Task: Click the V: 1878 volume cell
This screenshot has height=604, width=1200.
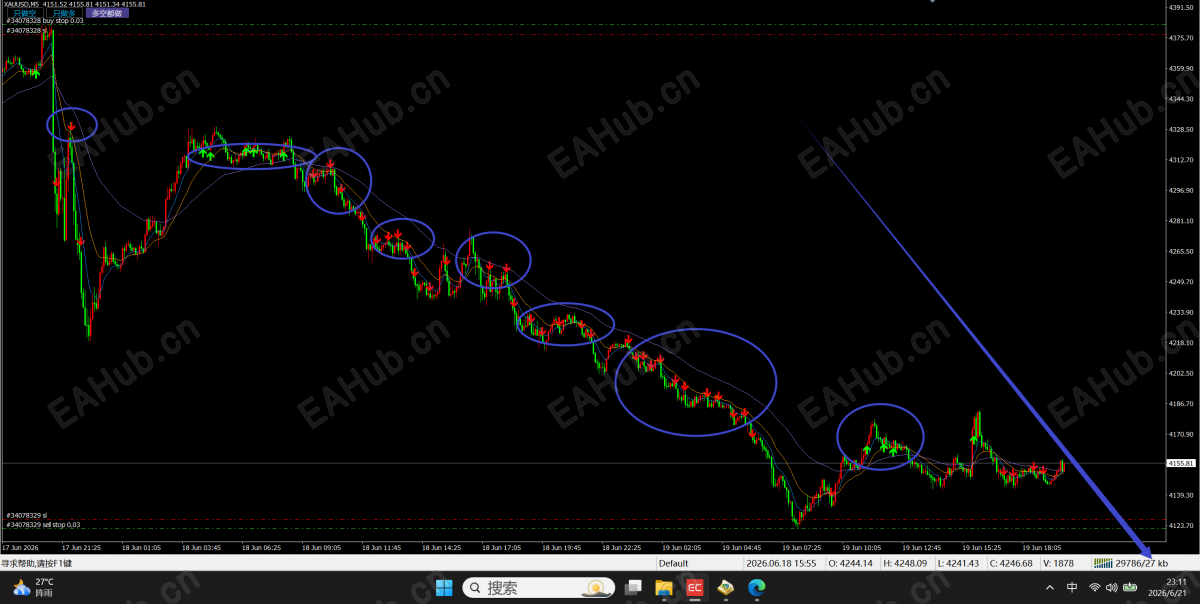Action: [1058, 563]
